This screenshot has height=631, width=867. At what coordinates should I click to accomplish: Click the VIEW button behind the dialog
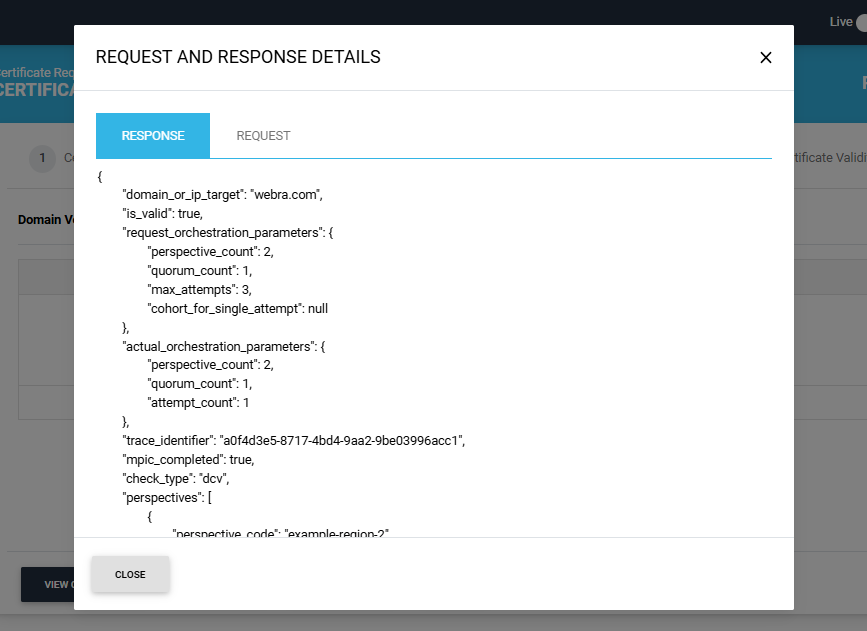[48, 585]
